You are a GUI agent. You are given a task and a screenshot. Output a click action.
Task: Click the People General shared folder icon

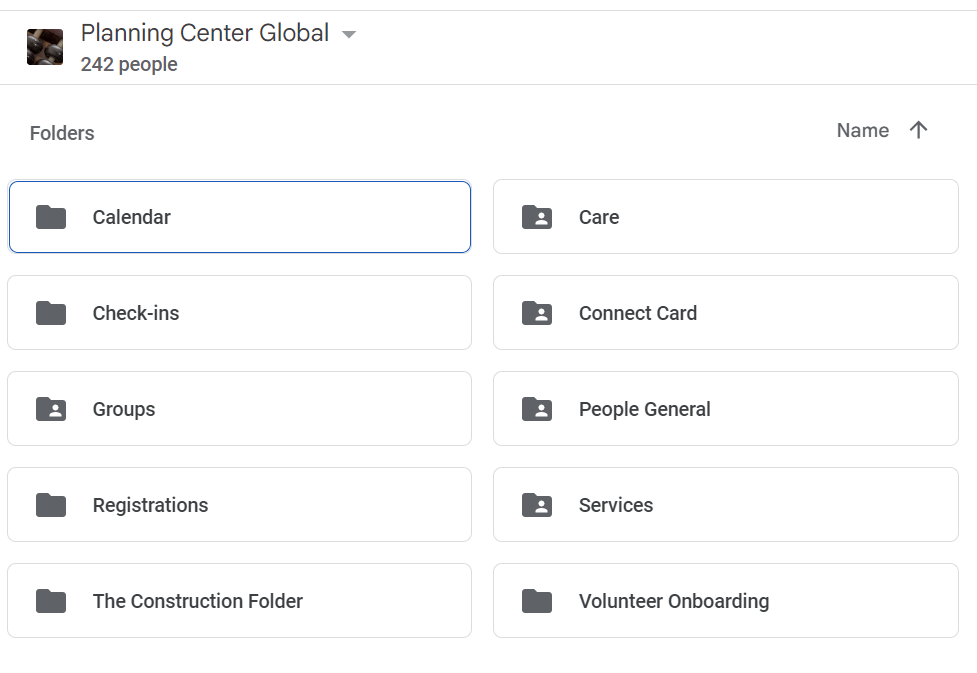pyautogui.click(x=537, y=409)
